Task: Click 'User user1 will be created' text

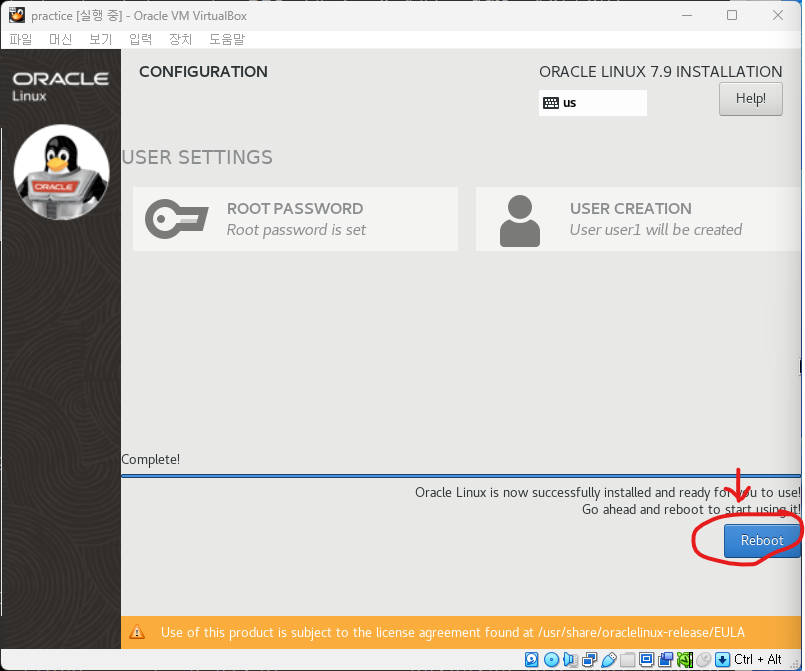Action: [x=656, y=230]
